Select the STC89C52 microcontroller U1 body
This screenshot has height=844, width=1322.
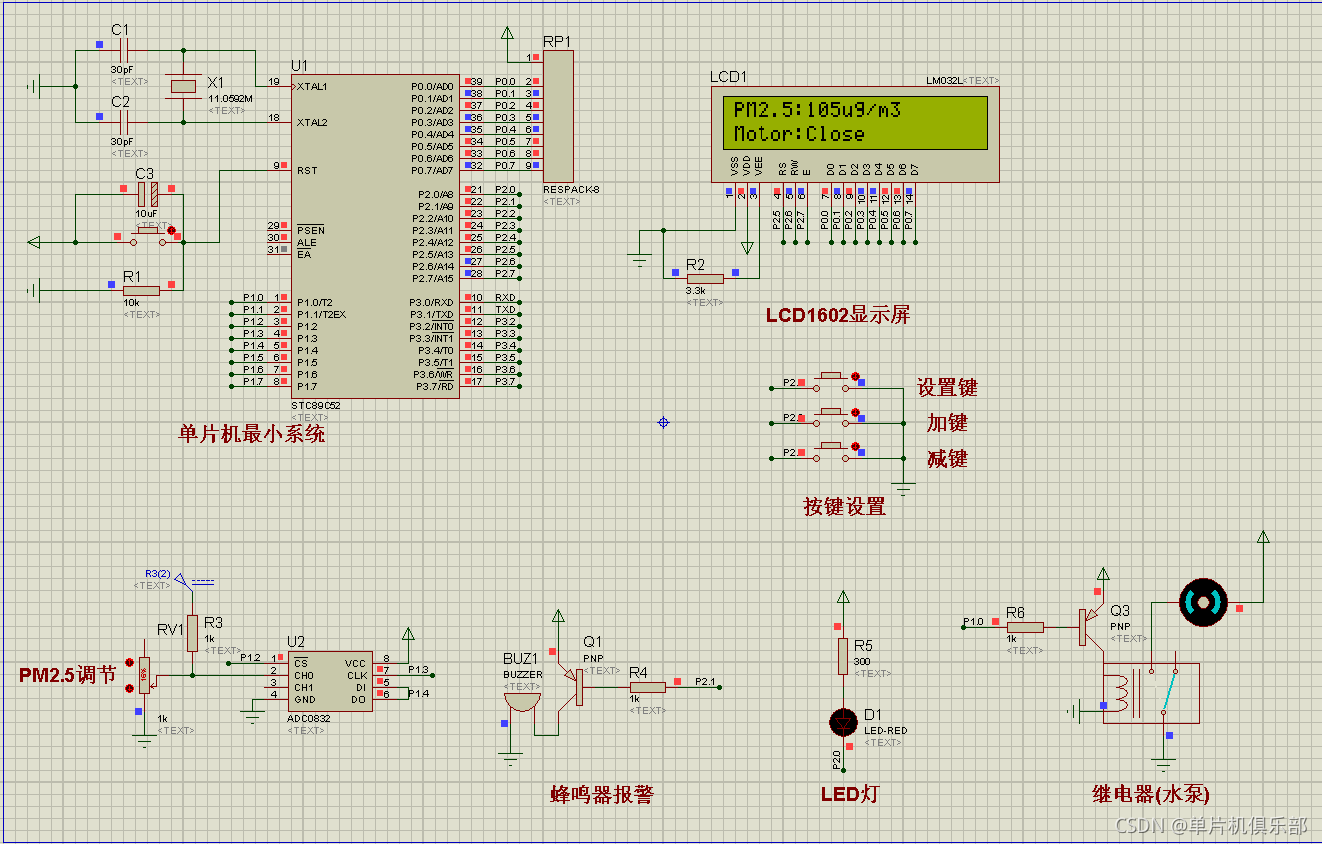coord(375,235)
